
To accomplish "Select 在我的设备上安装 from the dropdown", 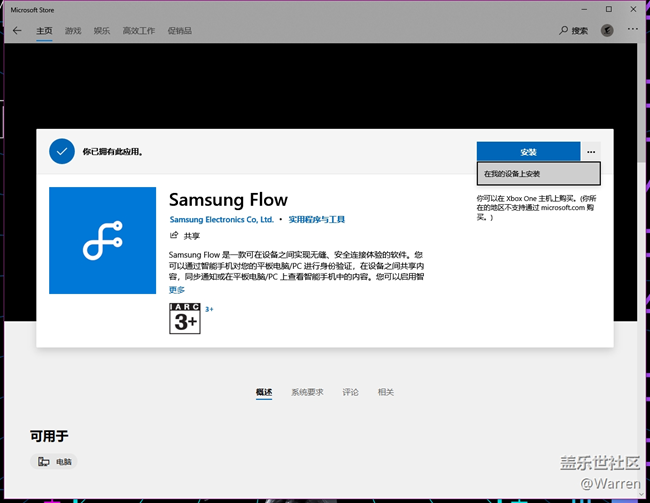I will click(538, 174).
